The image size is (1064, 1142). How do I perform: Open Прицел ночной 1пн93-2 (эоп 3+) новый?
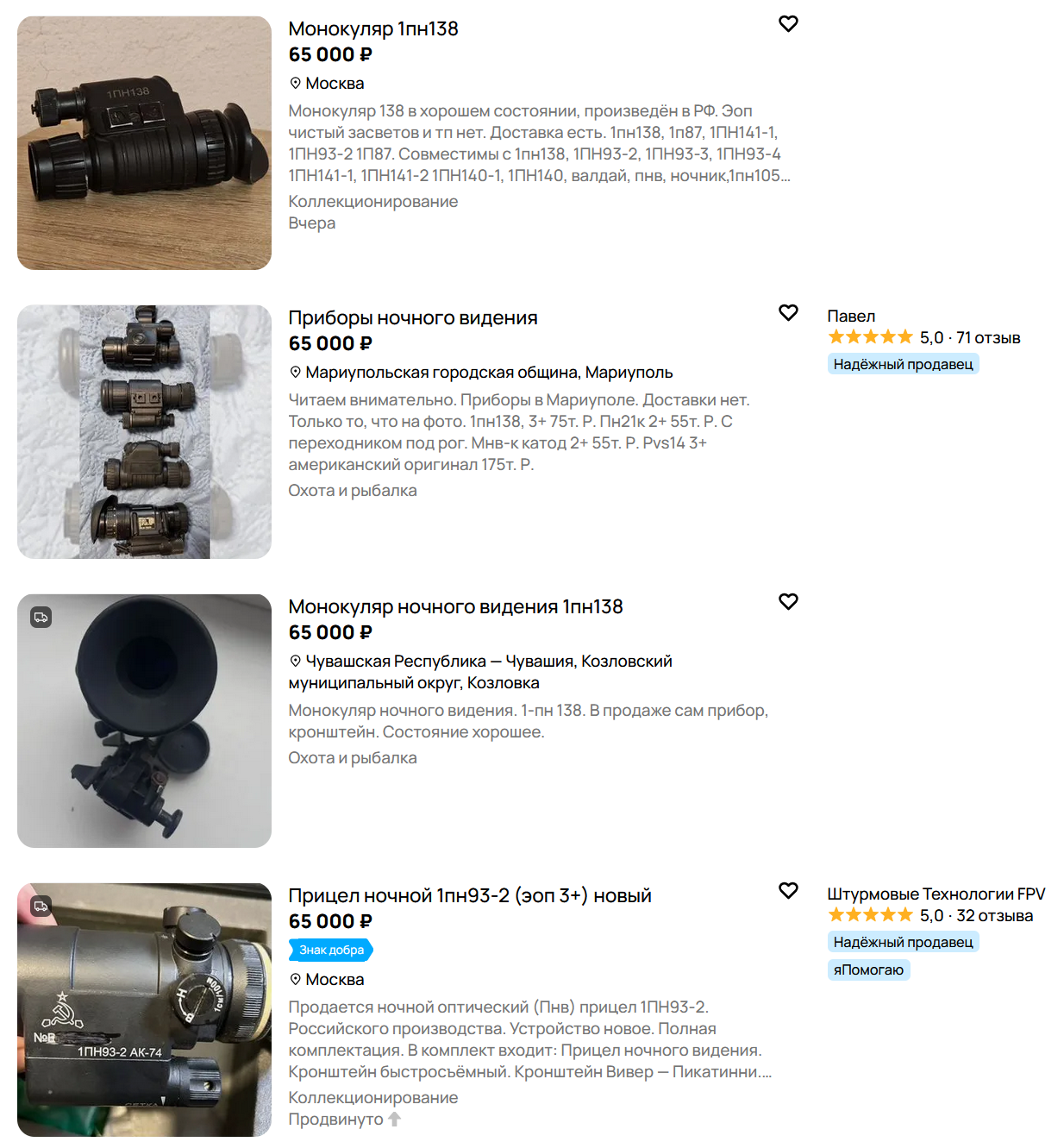(470, 895)
